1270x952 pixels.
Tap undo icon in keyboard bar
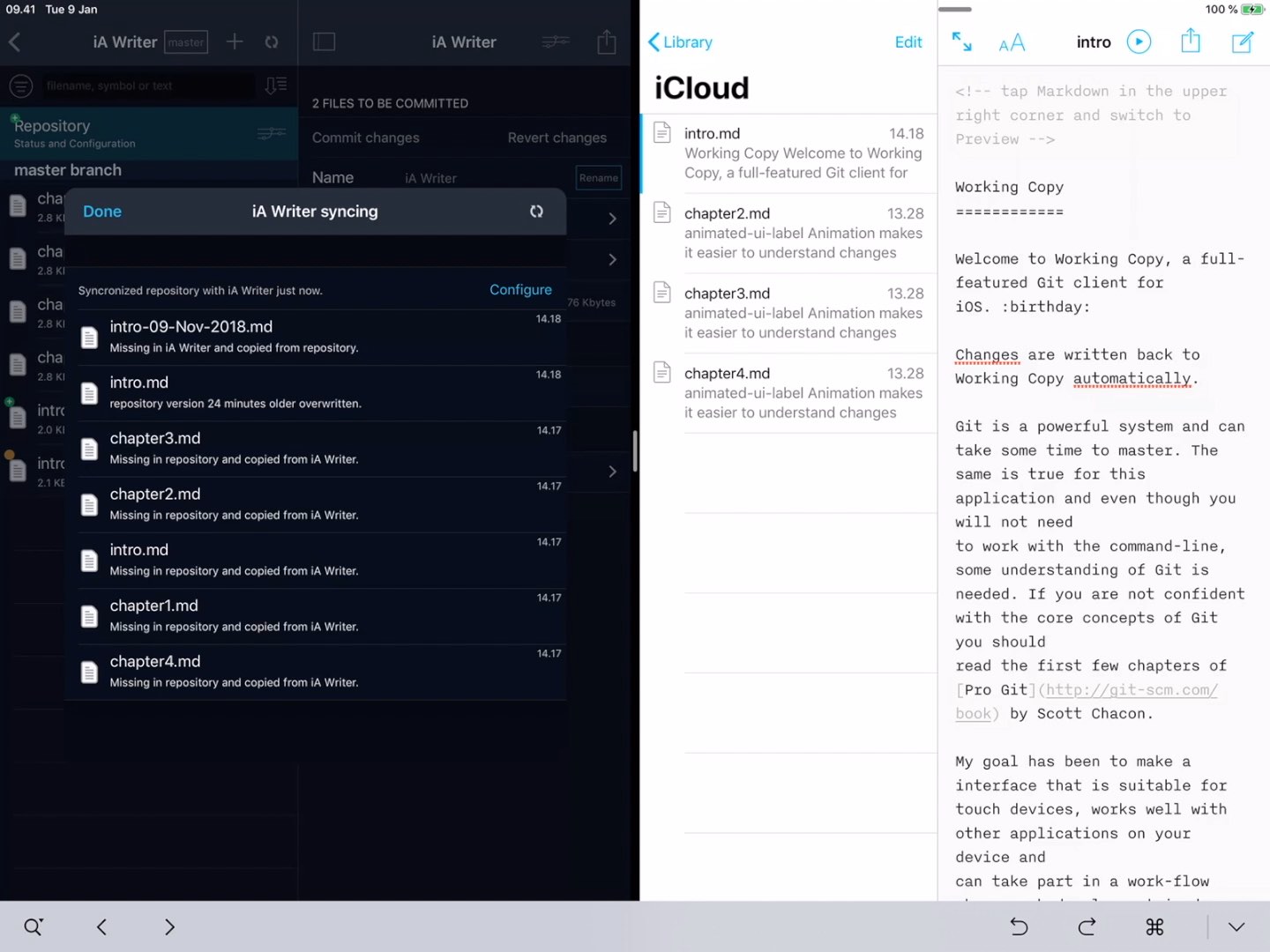1019,926
